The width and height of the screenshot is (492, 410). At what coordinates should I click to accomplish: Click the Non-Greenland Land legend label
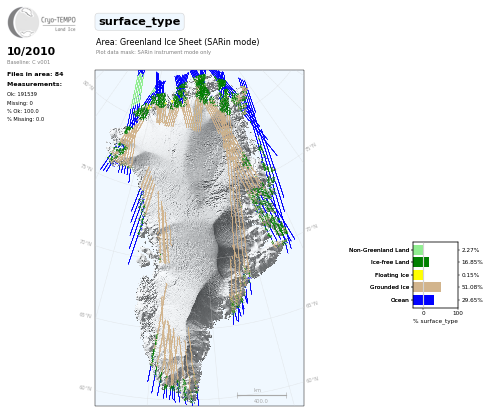[x=379, y=250]
